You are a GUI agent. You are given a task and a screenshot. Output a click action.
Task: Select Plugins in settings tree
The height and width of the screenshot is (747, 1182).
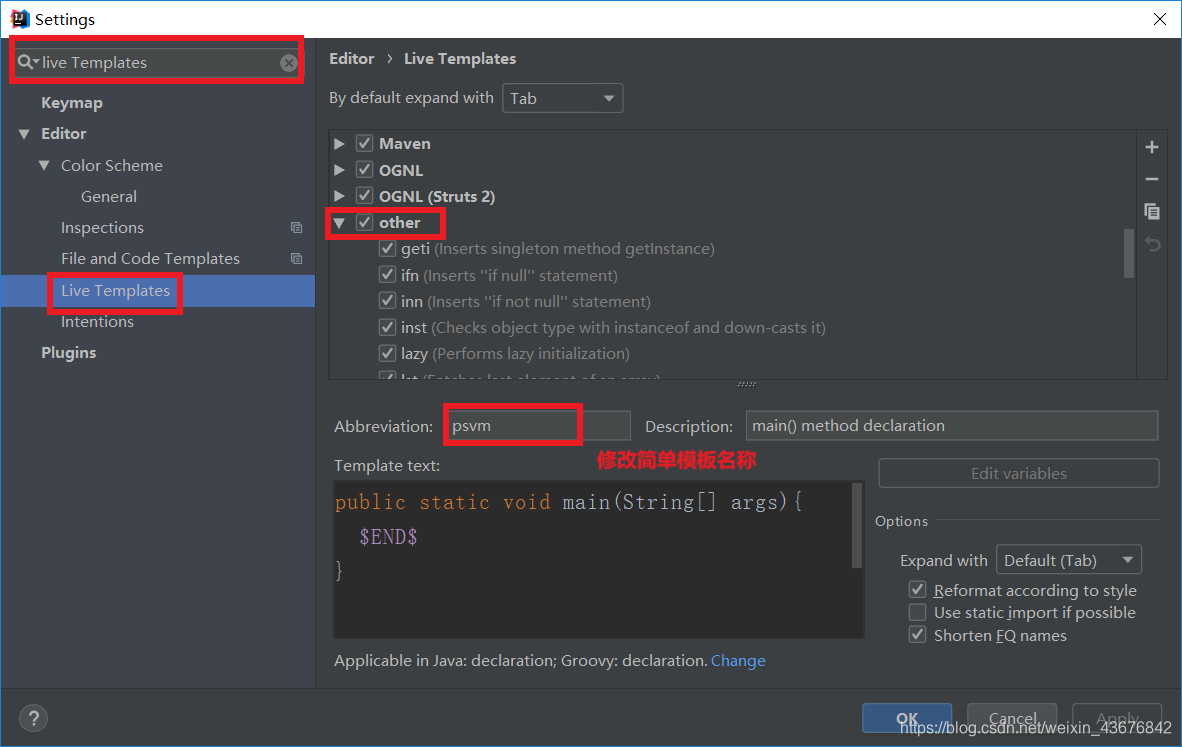tap(69, 353)
